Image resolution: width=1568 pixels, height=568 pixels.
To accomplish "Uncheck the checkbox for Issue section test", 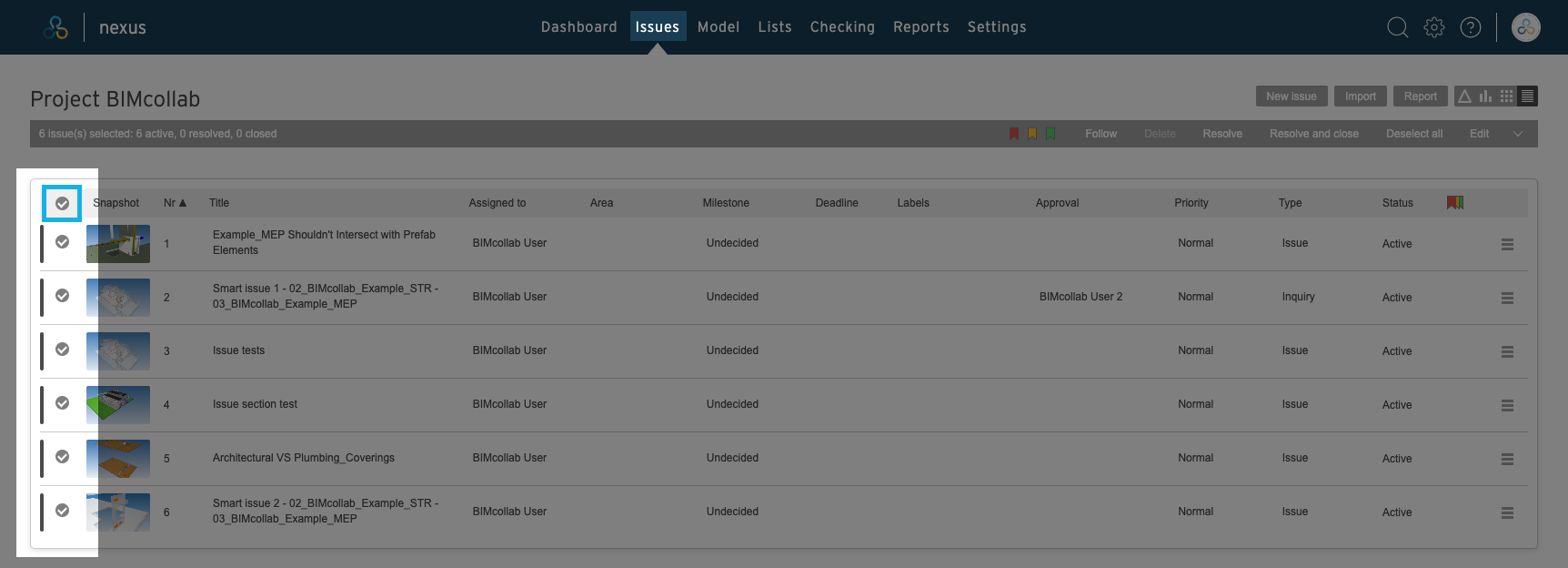I will pyautogui.click(x=62, y=402).
